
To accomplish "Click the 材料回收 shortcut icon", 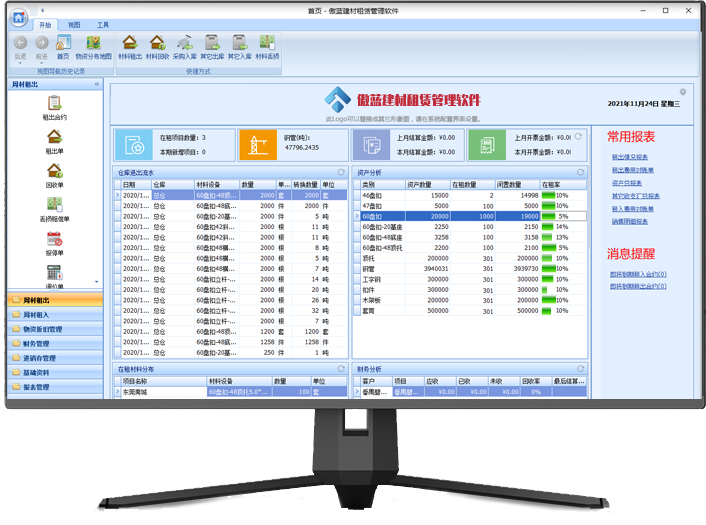I will coord(157,46).
